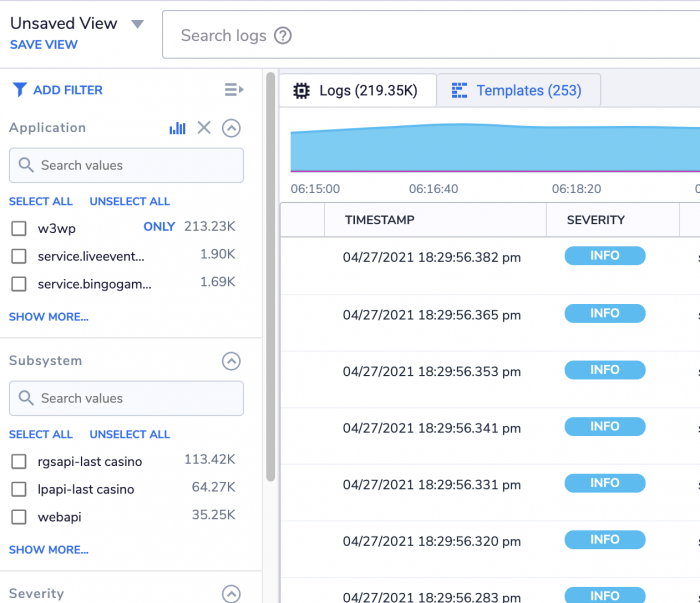Collapse the Subsystem filter section
The height and width of the screenshot is (603, 700).
(x=231, y=361)
